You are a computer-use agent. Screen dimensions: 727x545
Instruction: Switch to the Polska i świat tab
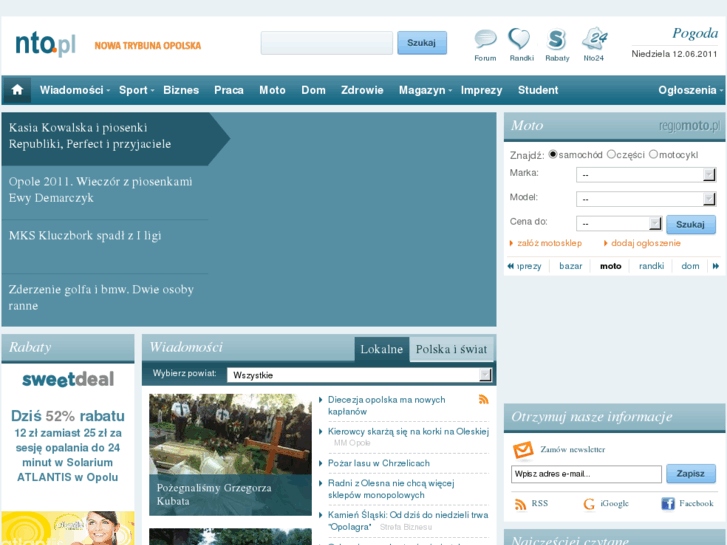click(x=452, y=349)
